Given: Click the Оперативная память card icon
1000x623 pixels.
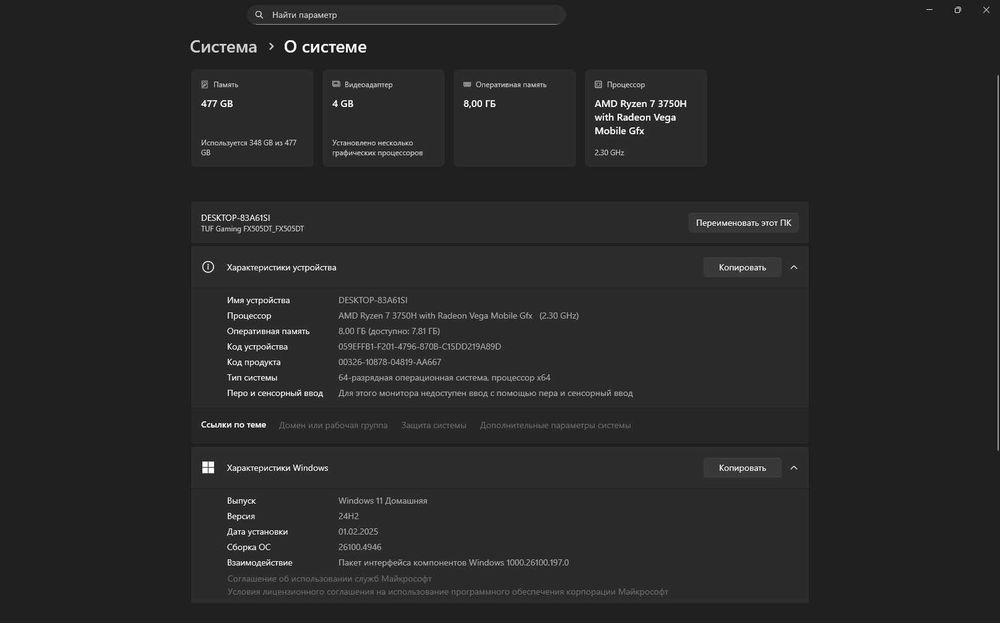Looking at the screenshot, I should click(467, 84).
